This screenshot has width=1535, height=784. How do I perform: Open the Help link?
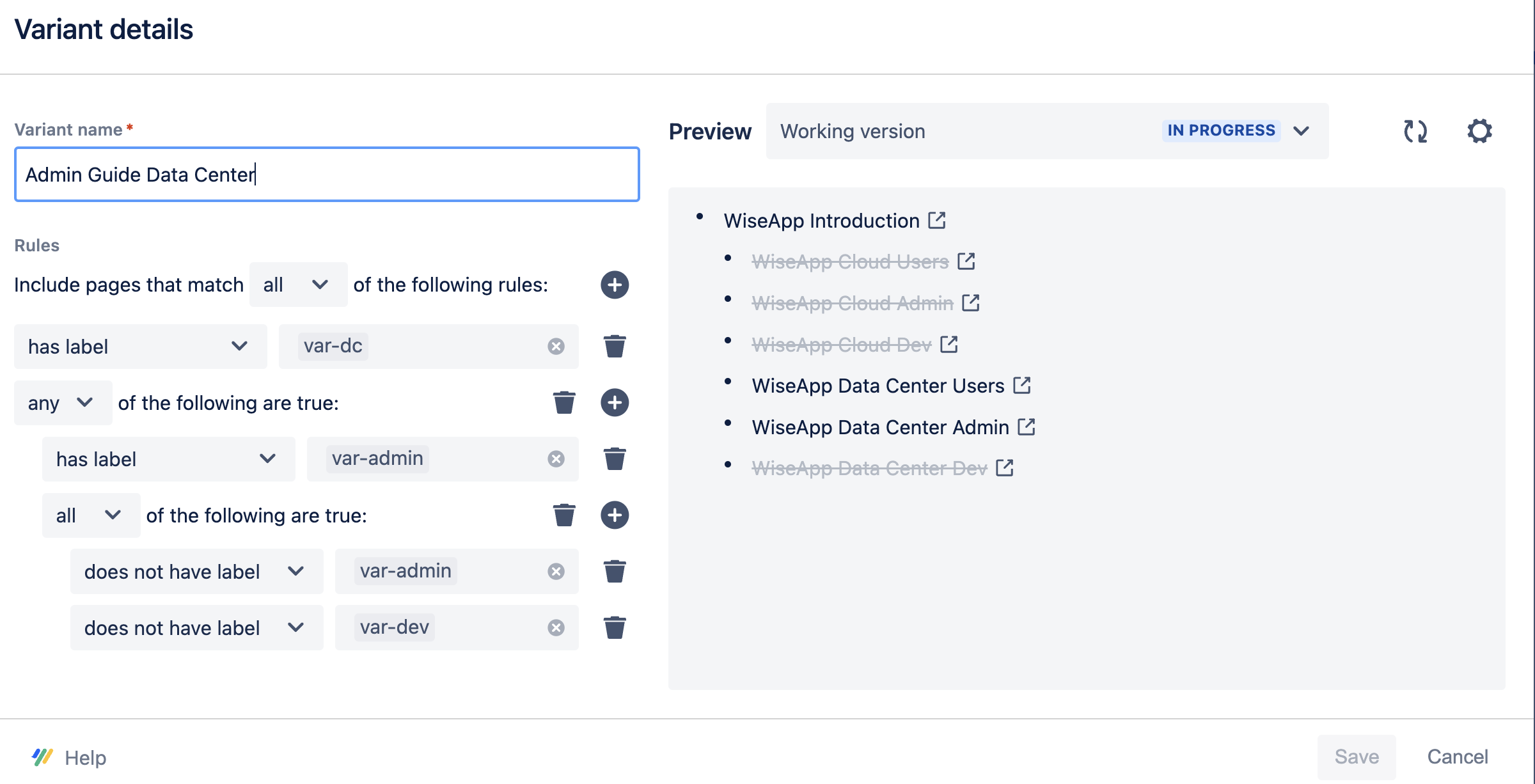click(85, 758)
